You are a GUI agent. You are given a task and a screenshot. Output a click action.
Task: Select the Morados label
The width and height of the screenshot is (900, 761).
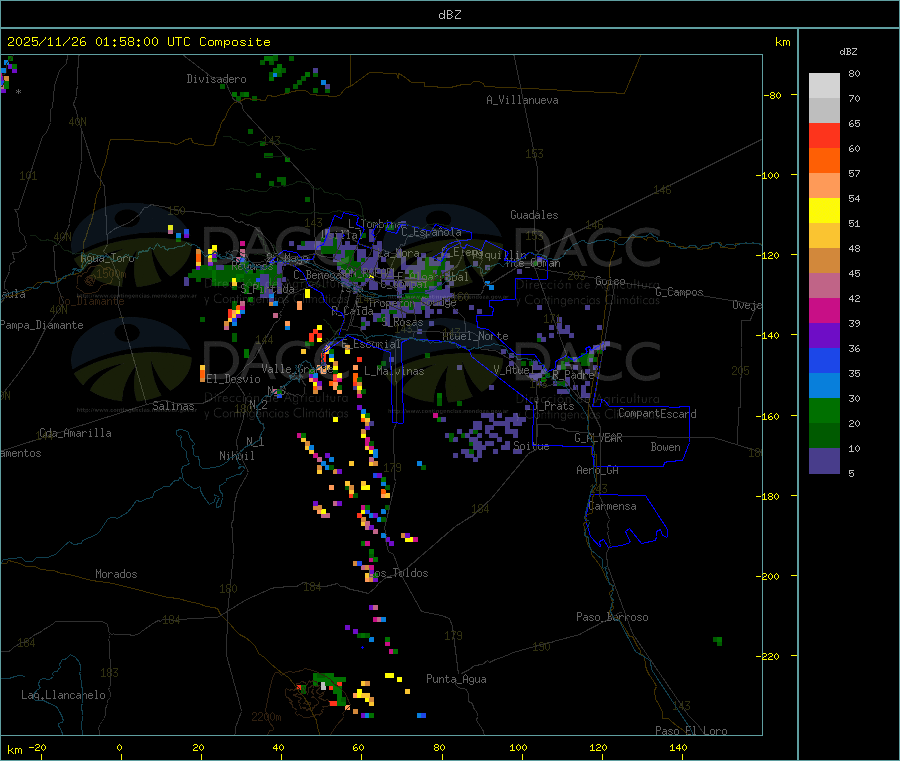point(116,574)
